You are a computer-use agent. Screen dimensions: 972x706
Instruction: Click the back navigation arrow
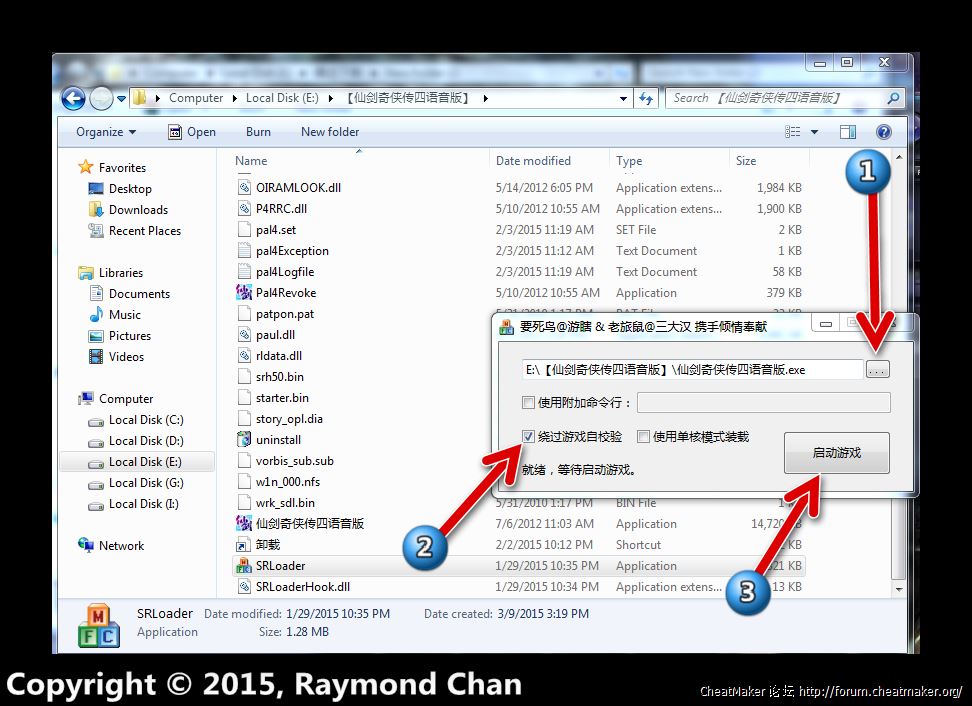(x=73, y=98)
